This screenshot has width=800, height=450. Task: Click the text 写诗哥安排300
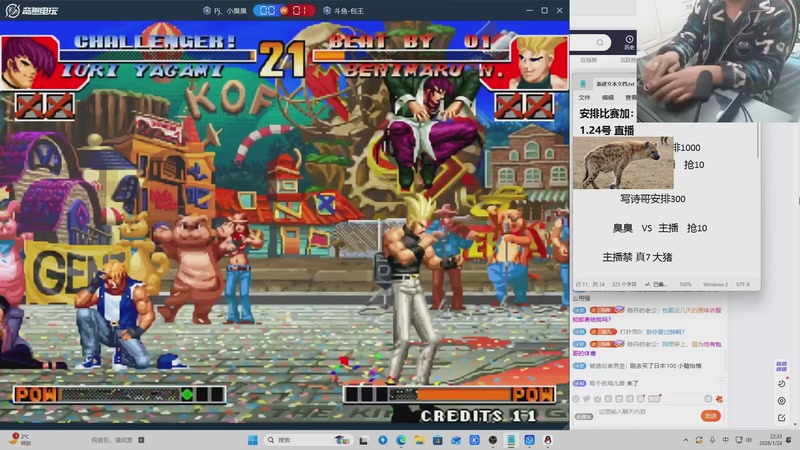click(653, 199)
